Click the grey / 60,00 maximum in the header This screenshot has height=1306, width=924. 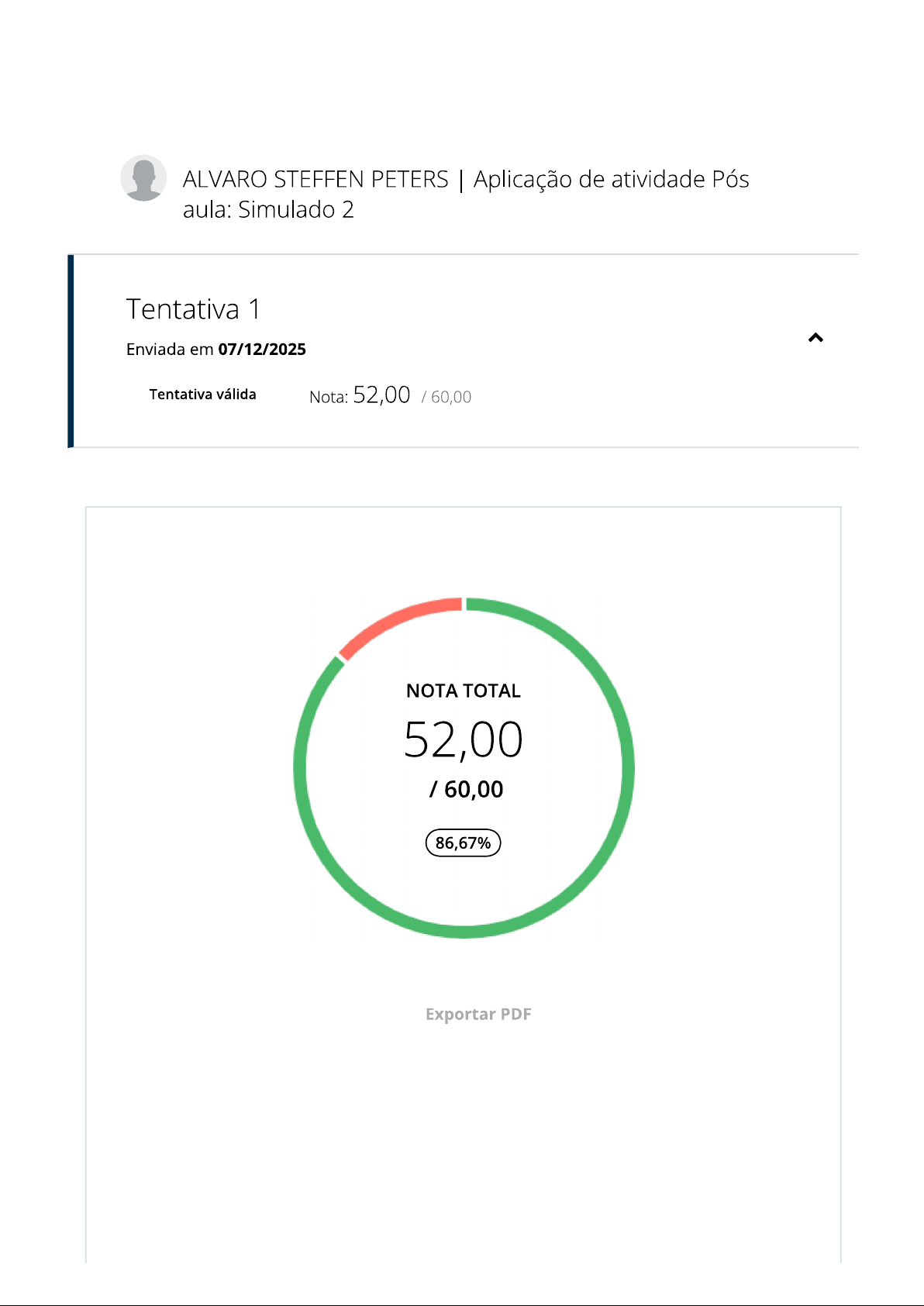pyautogui.click(x=446, y=397)
